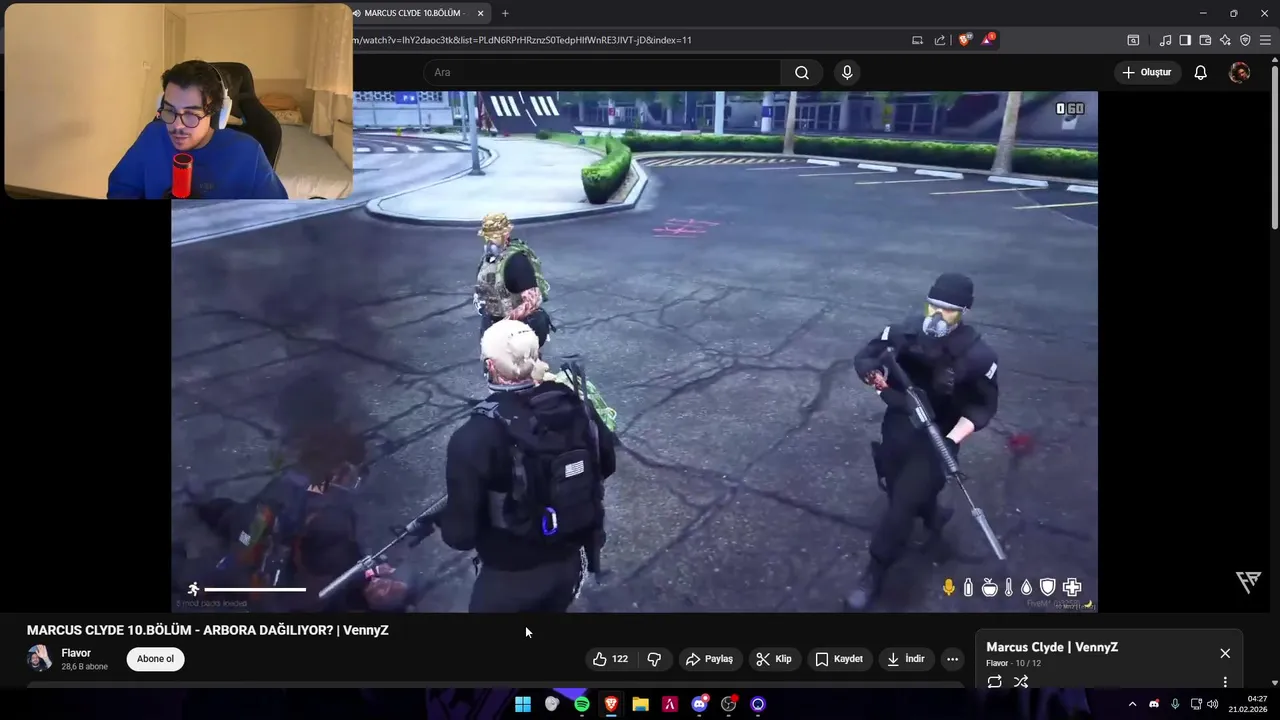Toggle playlist shuffle
The width and height of the screenshot is (1280, 720).
tap(1021, 682)
